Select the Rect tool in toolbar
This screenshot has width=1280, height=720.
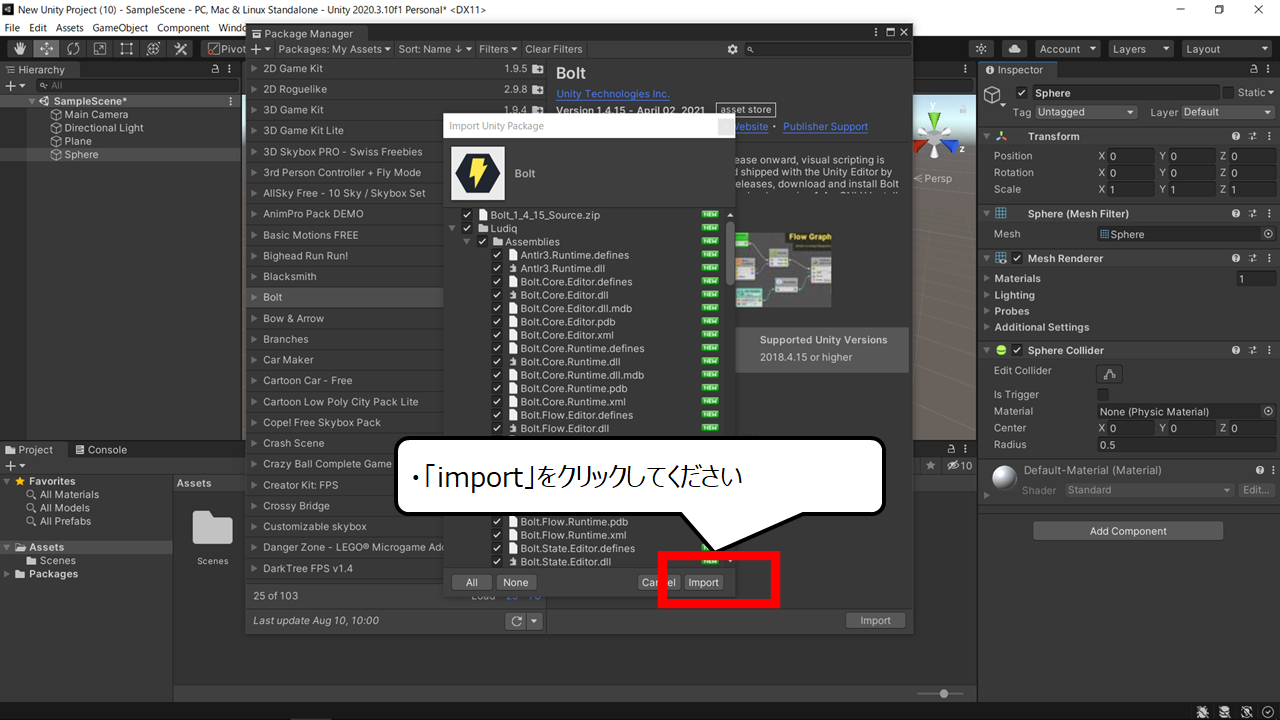pyautogui.click(x=127, y=49)
